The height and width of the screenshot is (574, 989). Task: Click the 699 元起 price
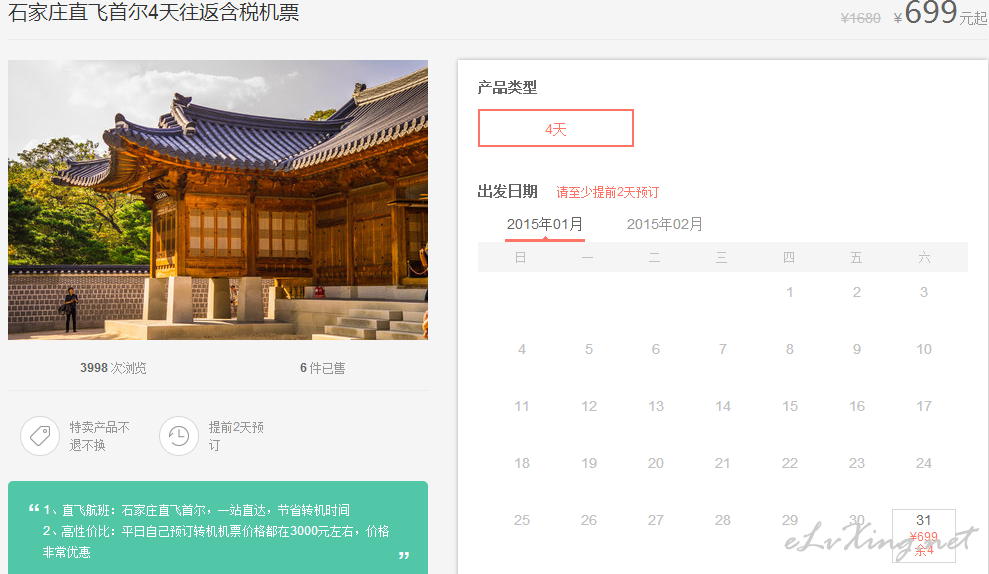point(940,13)
